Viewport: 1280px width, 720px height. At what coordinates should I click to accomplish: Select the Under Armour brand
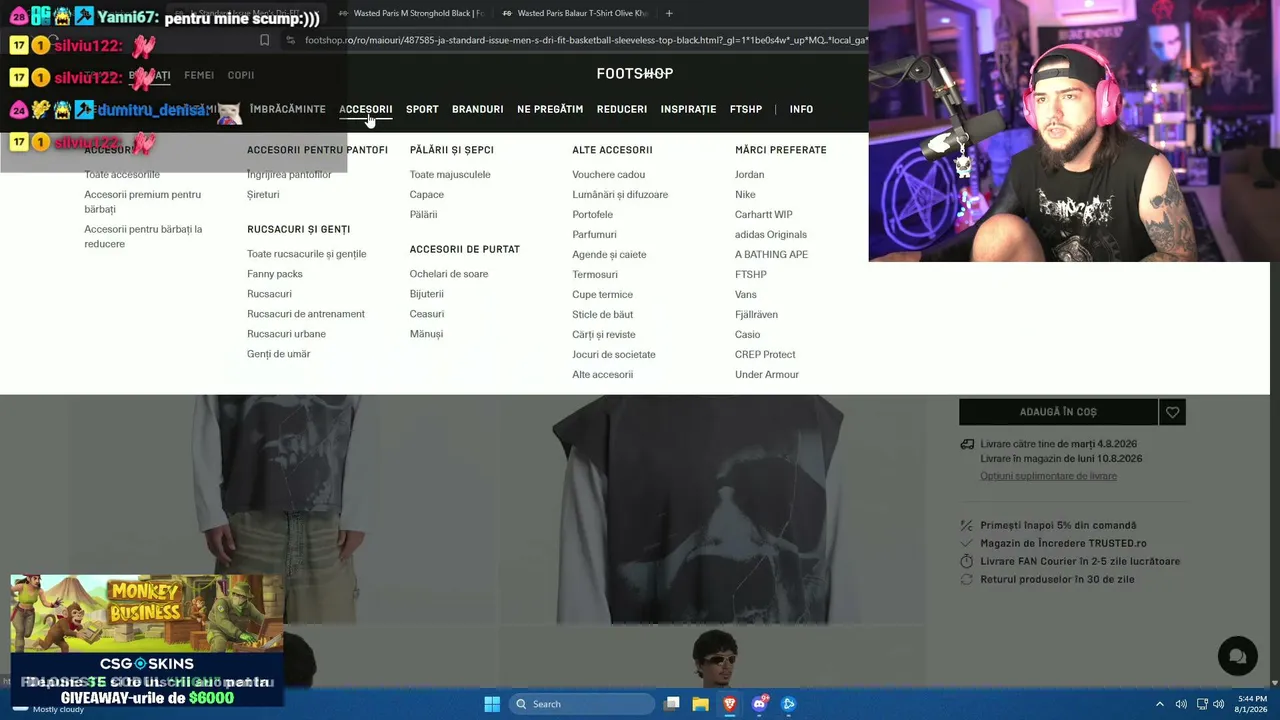(x=767, y=374)
